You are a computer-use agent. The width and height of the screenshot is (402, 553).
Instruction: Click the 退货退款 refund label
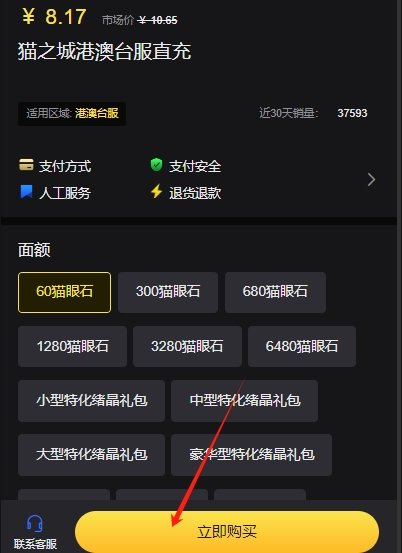click(x=195, y=193)
